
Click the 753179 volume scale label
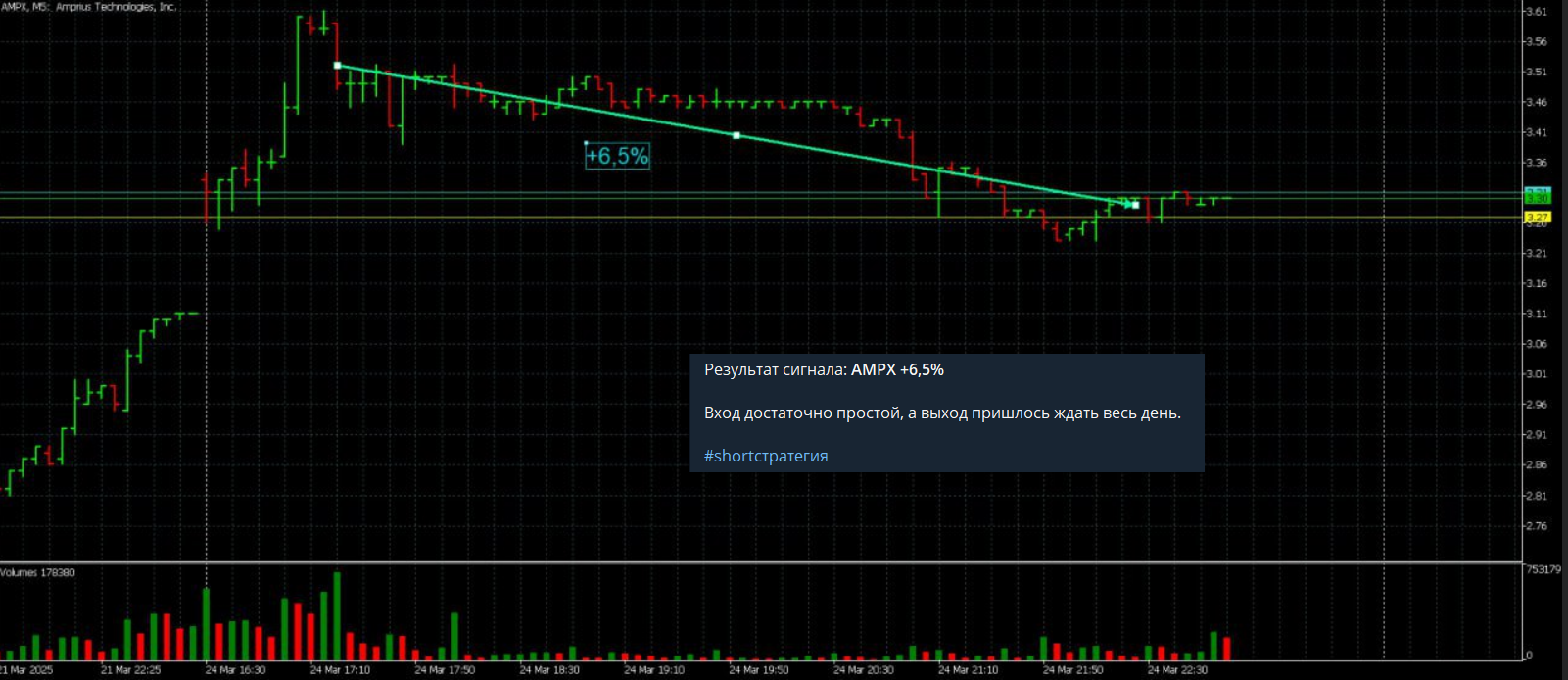click(1544, 569)
